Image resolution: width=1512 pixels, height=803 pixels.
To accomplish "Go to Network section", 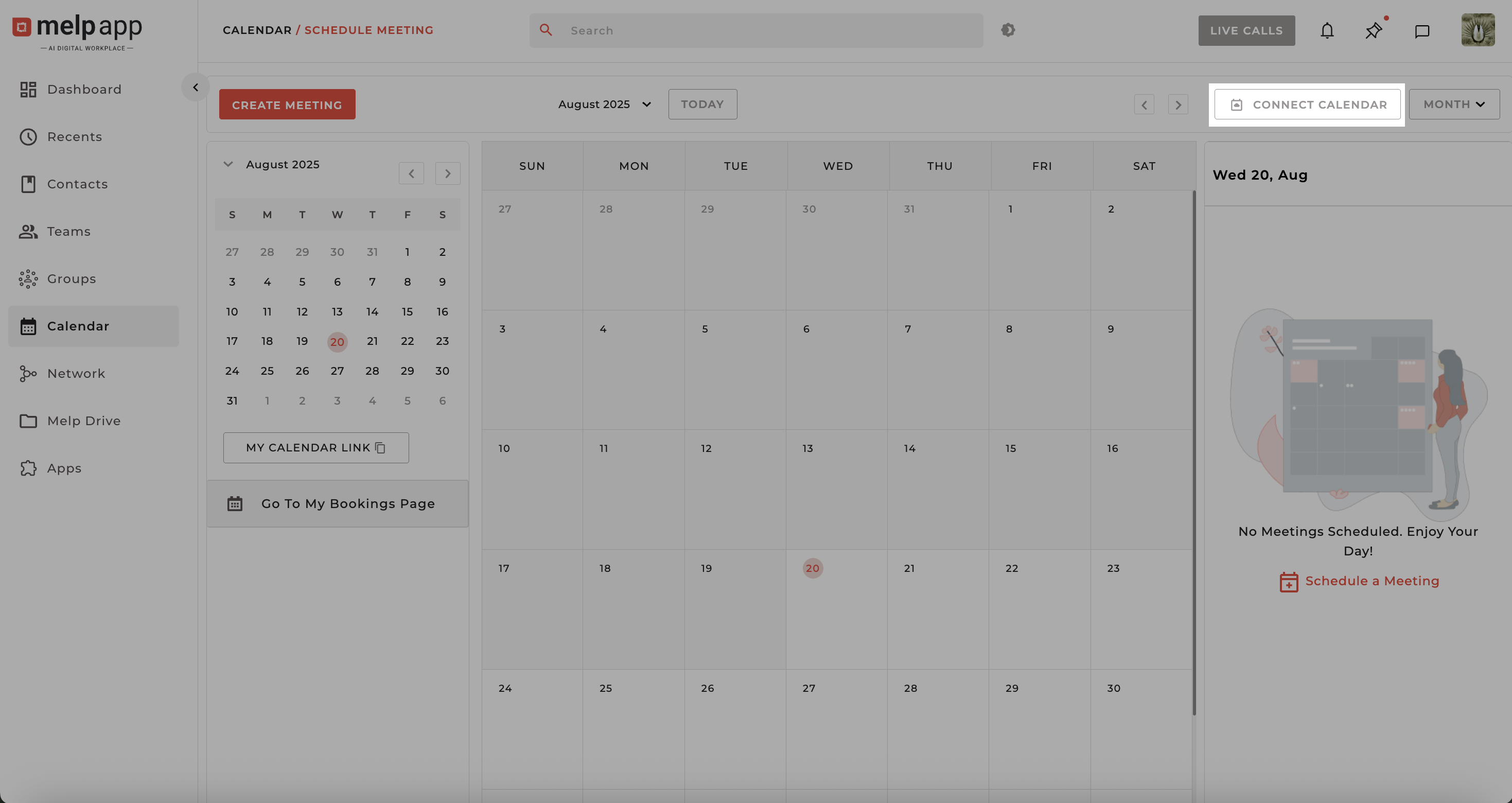I will 76,373.
